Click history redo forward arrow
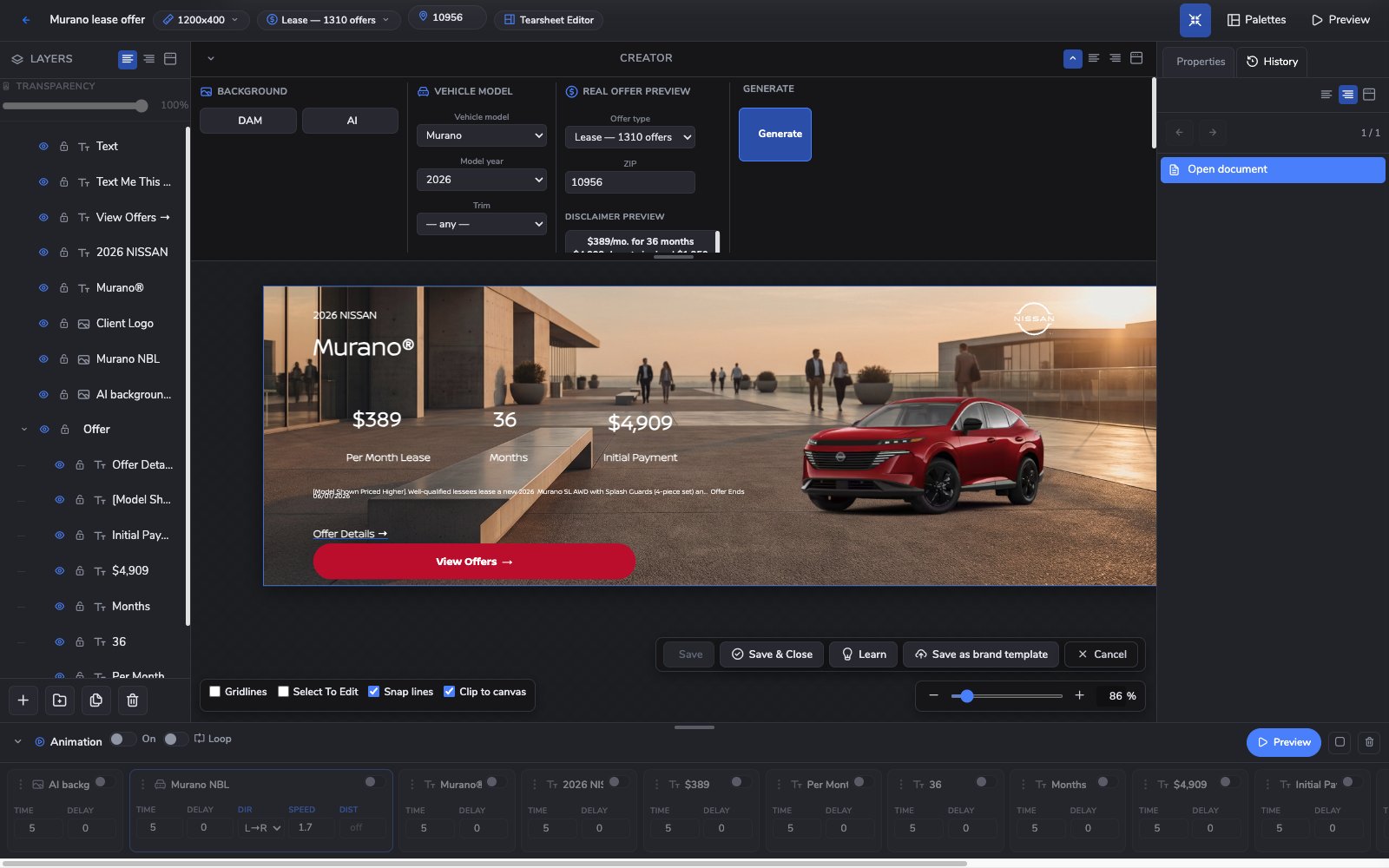The image size is (1389, 868). [1212, 132]
